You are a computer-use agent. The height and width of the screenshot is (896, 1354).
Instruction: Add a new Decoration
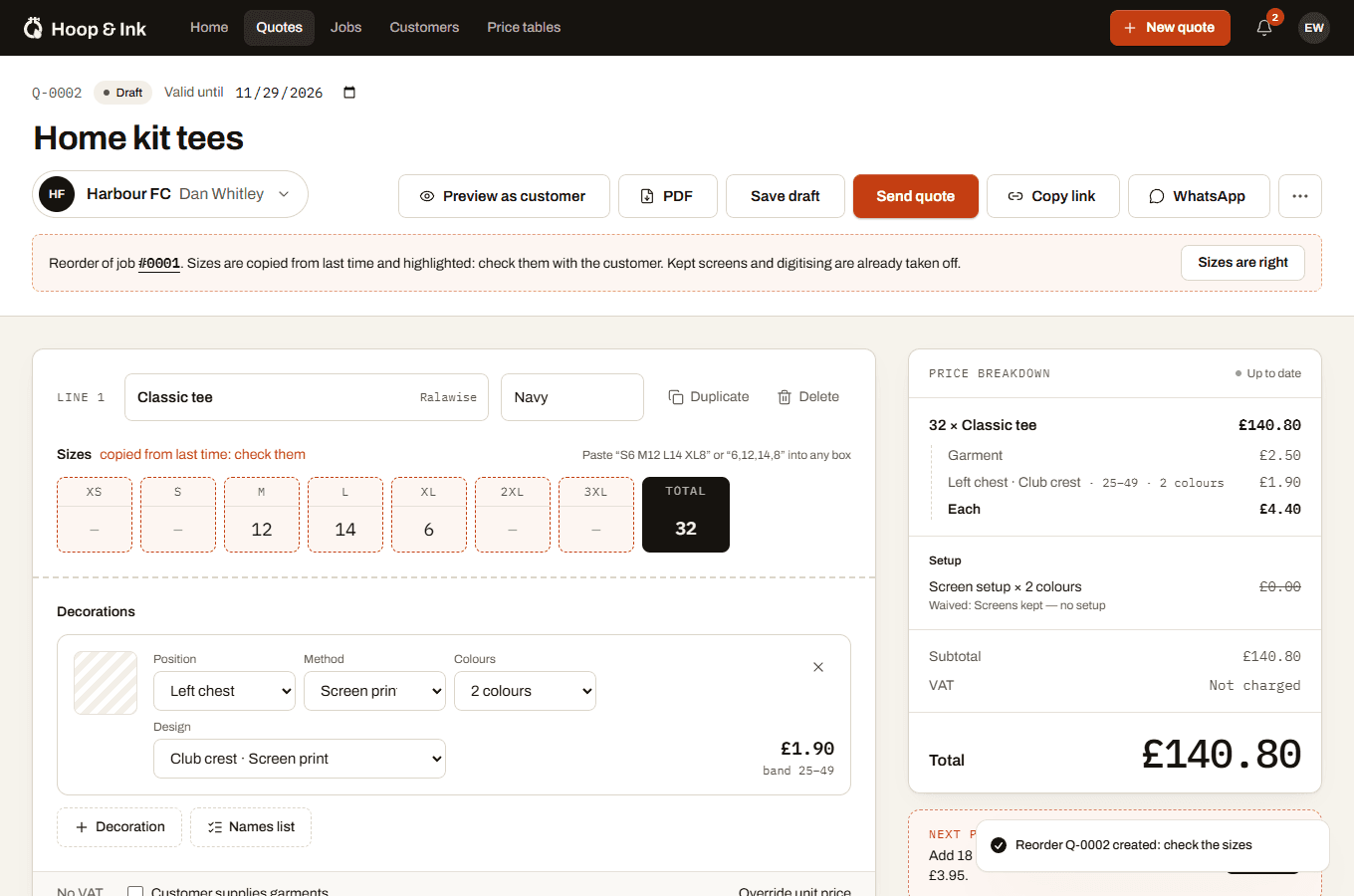pos(119,827)
